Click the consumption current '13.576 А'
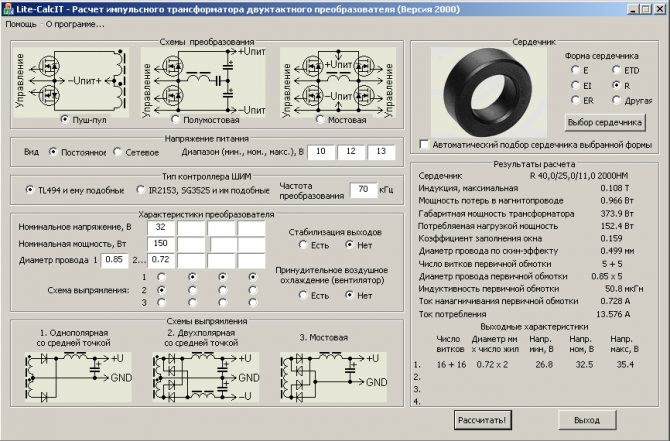The height and width of the screenshot is (441, 670). pyautogui.click(x=613, y=314)
